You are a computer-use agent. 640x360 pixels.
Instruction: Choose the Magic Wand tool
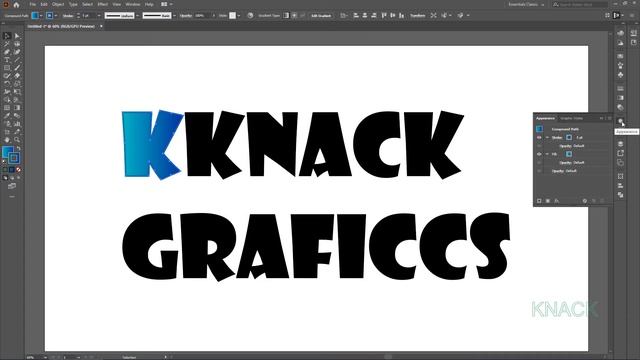pos(7,43)
